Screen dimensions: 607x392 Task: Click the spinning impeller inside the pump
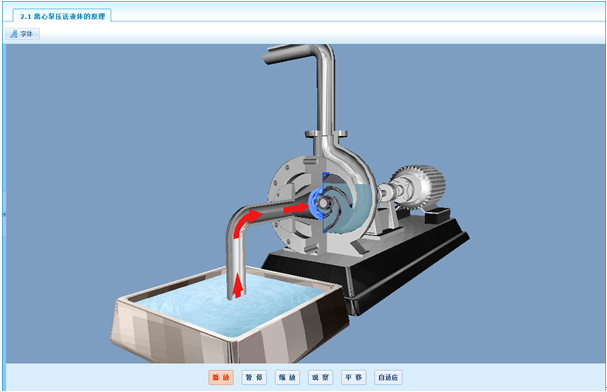click(x=333, y=203)
